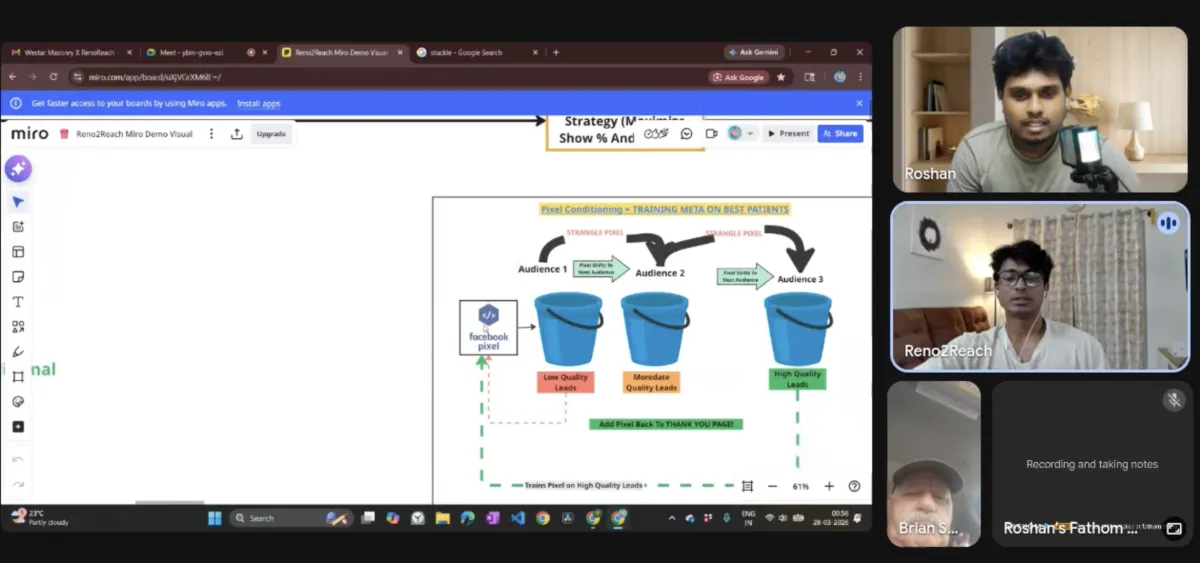Go back in browser history

click(x=13, y=77)
